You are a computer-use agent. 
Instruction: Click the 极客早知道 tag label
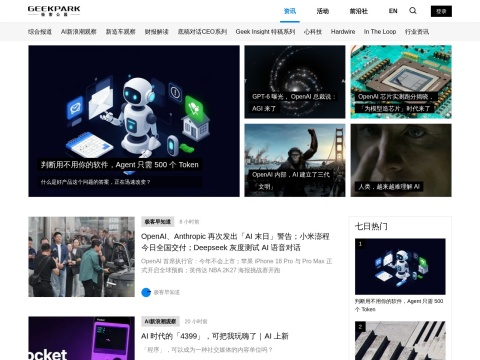click(158, 222)
